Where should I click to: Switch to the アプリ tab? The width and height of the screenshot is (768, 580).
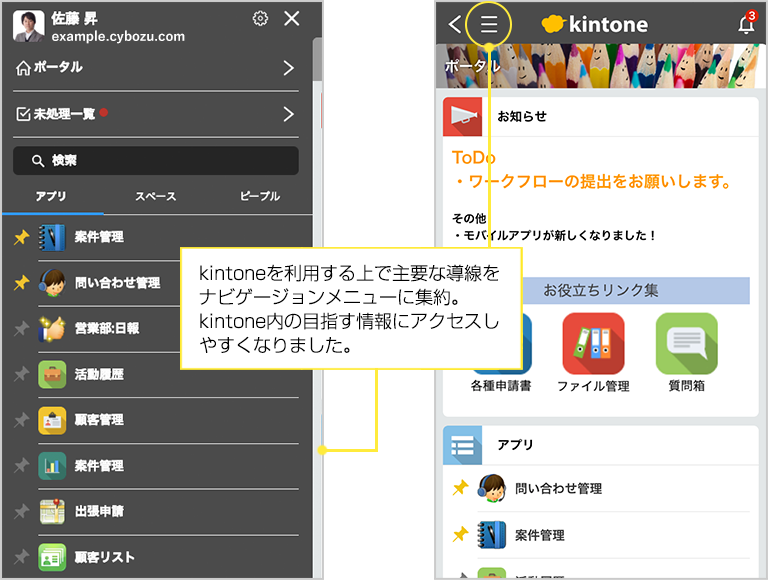[x=51, y=196]
